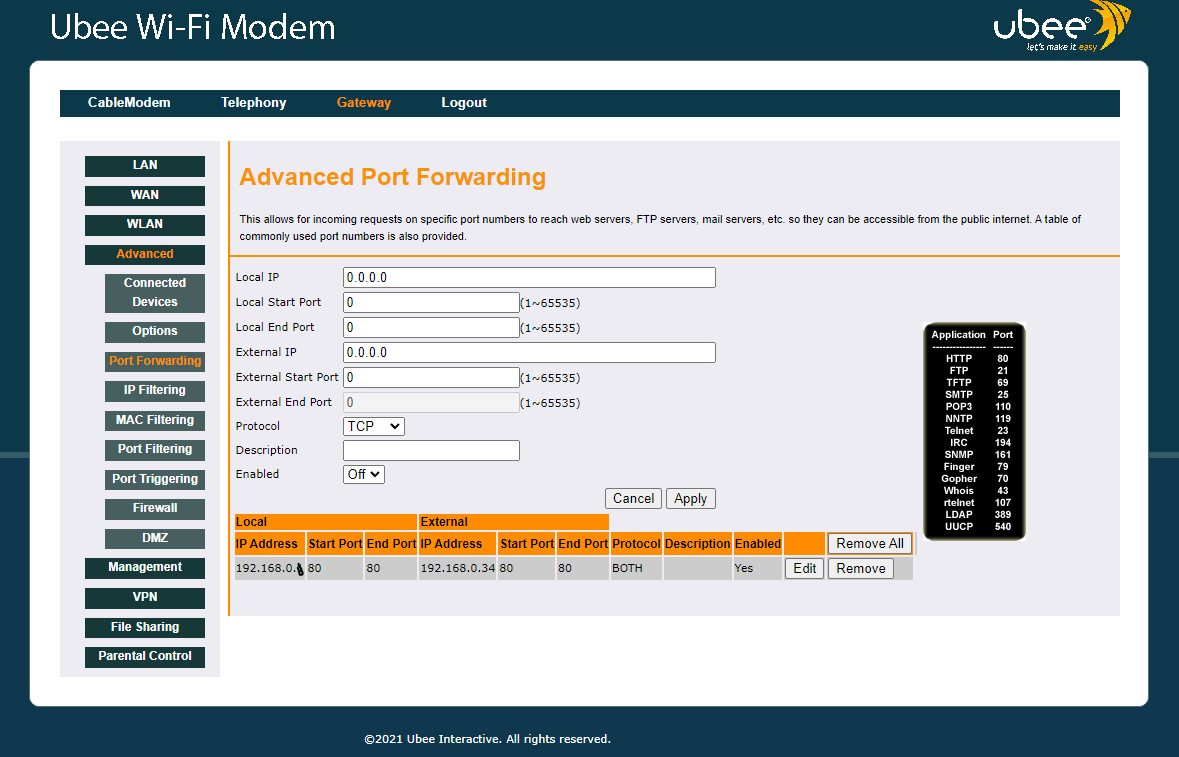Viewport: 1179px width, 757px height.
Task: Switch to the CableModem tab
Action: [x=129, y=103]
